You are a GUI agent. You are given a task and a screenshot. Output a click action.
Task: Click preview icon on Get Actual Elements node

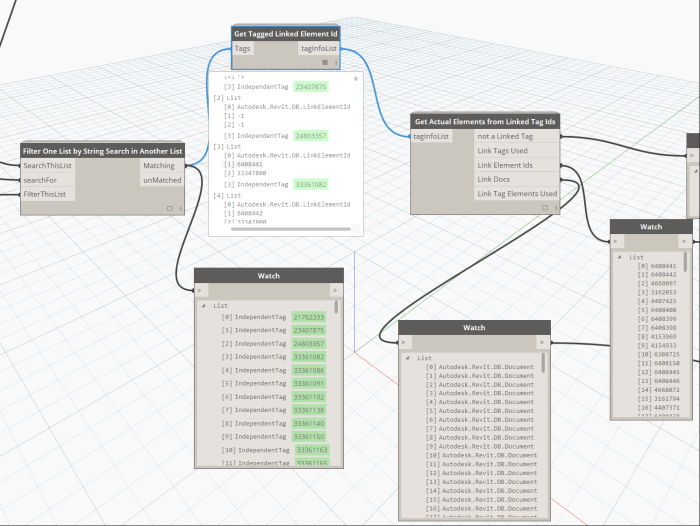tap(545, 208)
